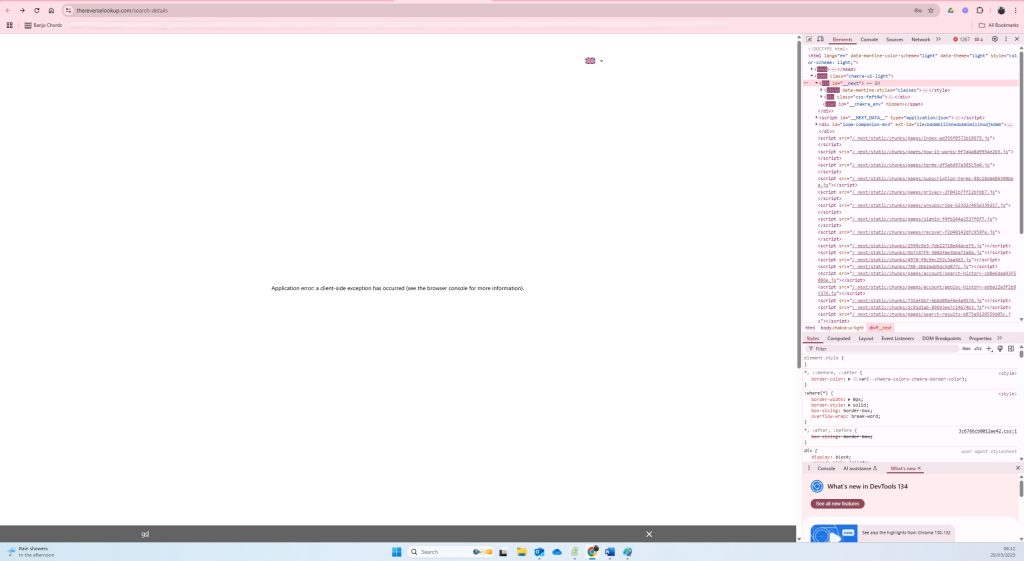The image size is (1024, 561).
Task: Switch to the Network tab
Action: 920,39
